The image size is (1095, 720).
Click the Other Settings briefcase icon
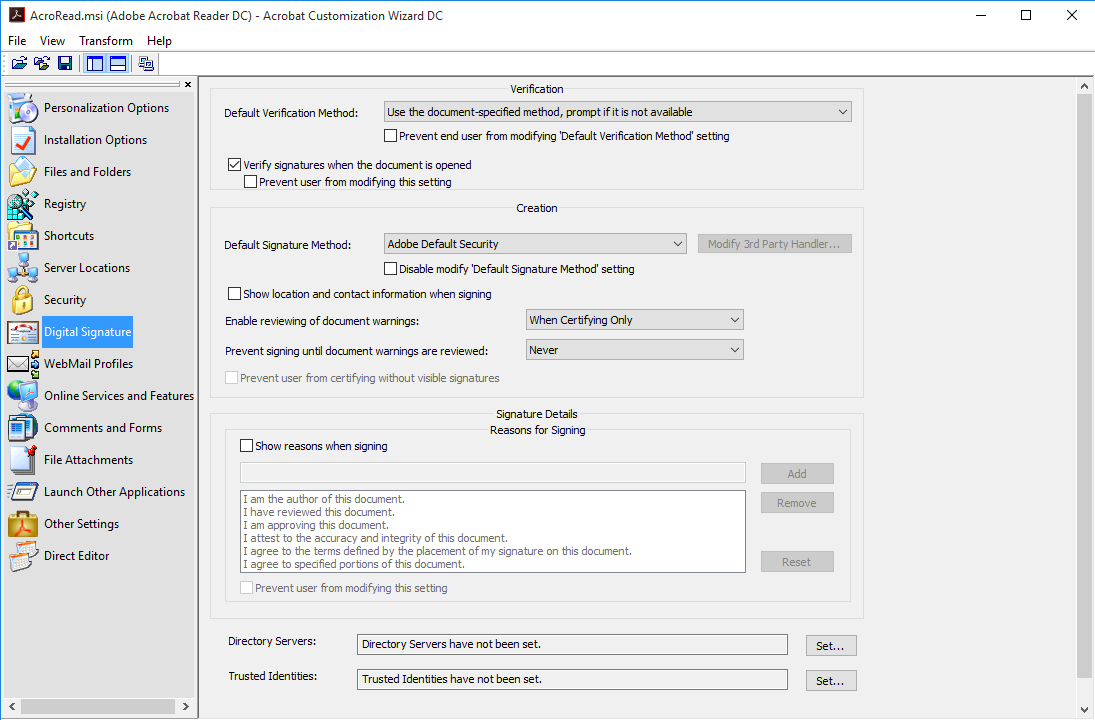coord(22,524)
